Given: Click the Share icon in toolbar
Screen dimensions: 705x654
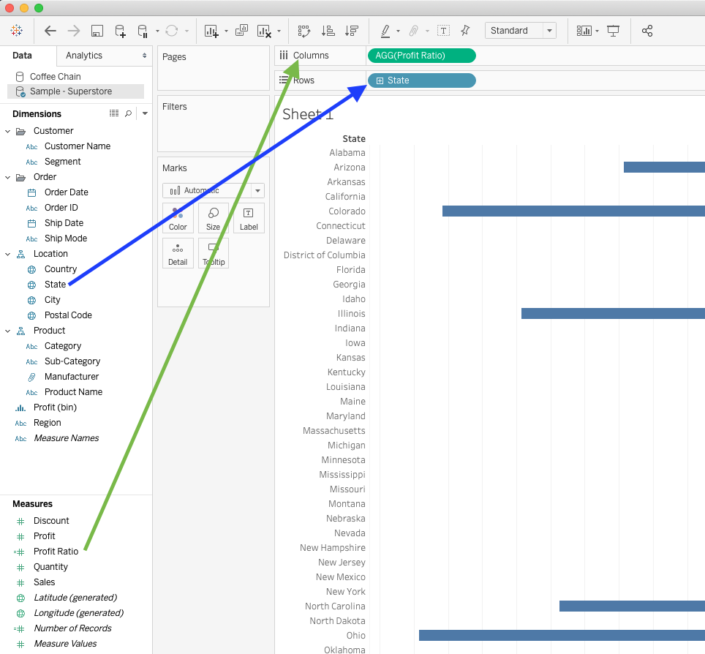Looking at the screenshot, I should (647, 31).
